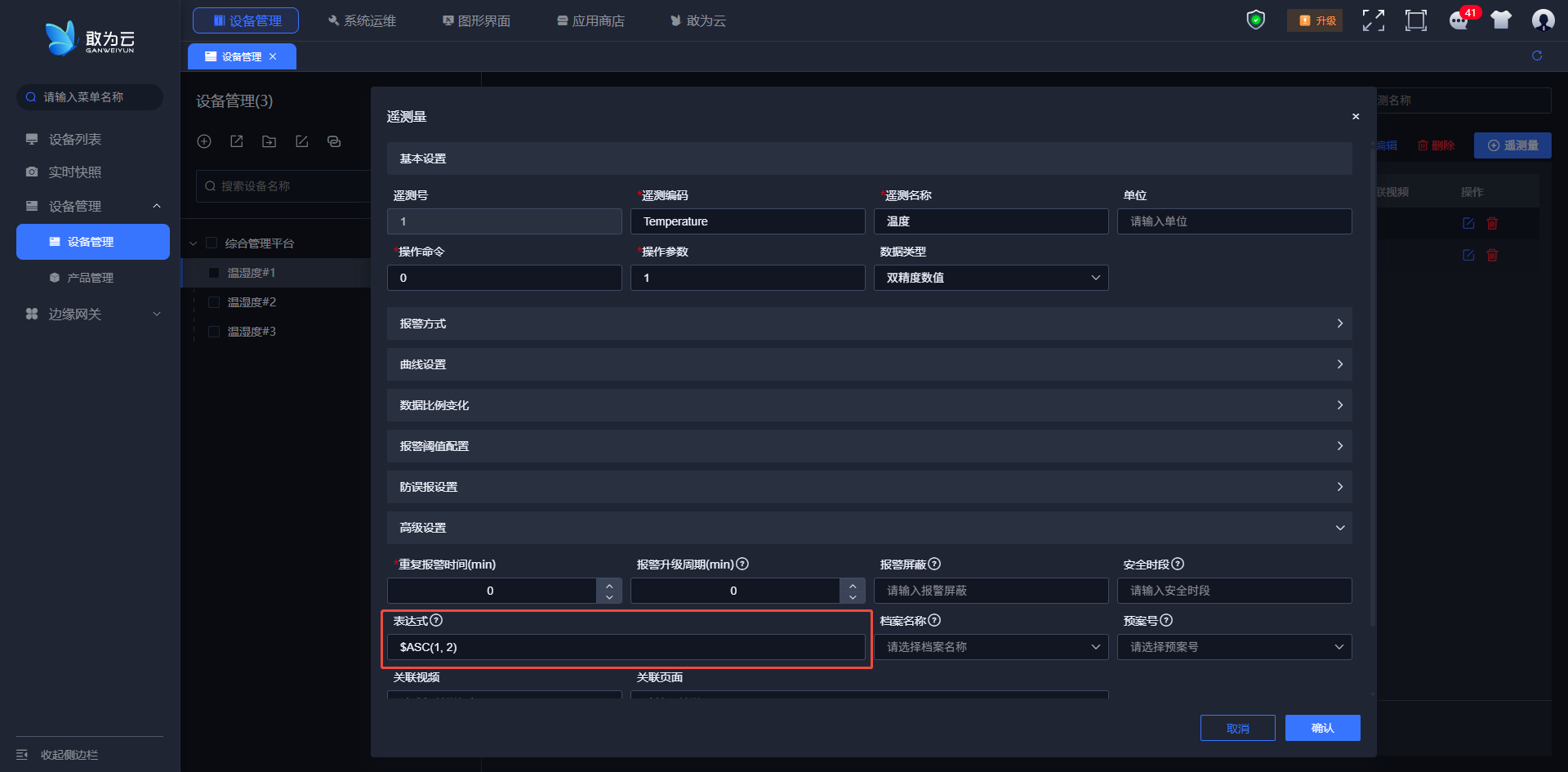The image size is (1568, 772).
Task: Click the security shield icon in header
Action: point(1255,20)
